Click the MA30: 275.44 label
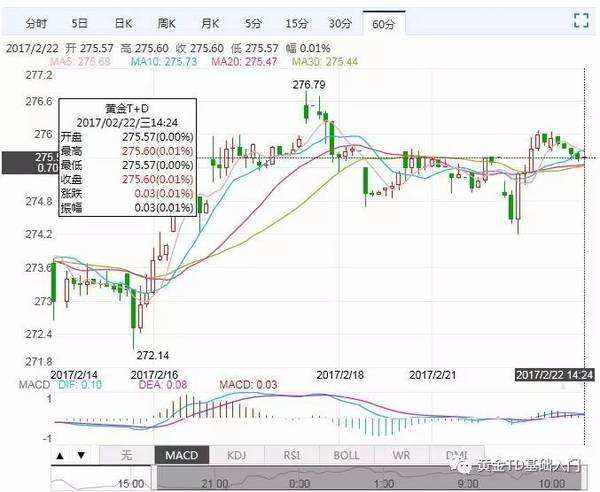600x492 pixels. click(x=325, y=61)
